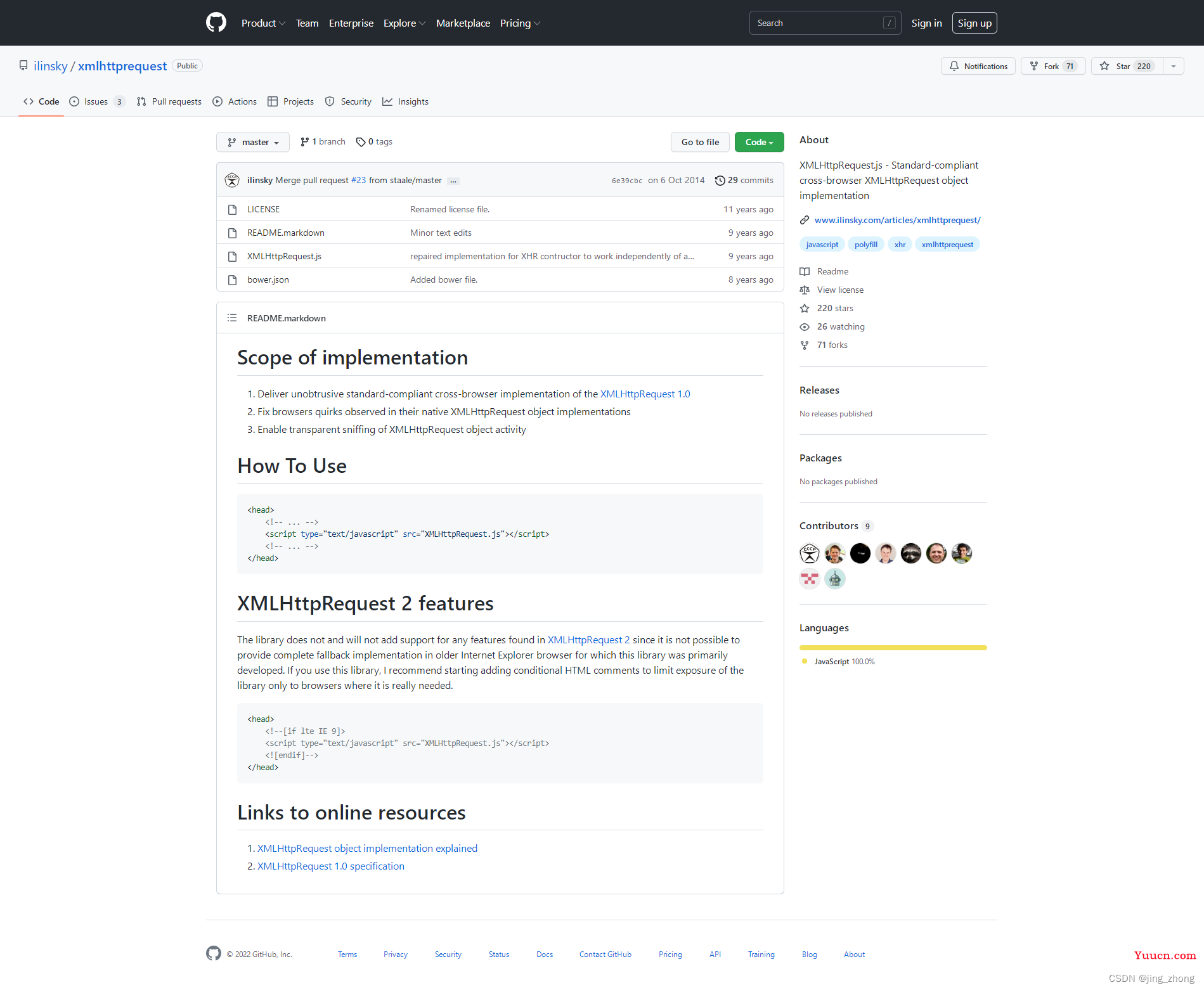Click ilinsky's commit author avatar
The height and width of the screenshot is (990, 1204).
pos(232,180)
